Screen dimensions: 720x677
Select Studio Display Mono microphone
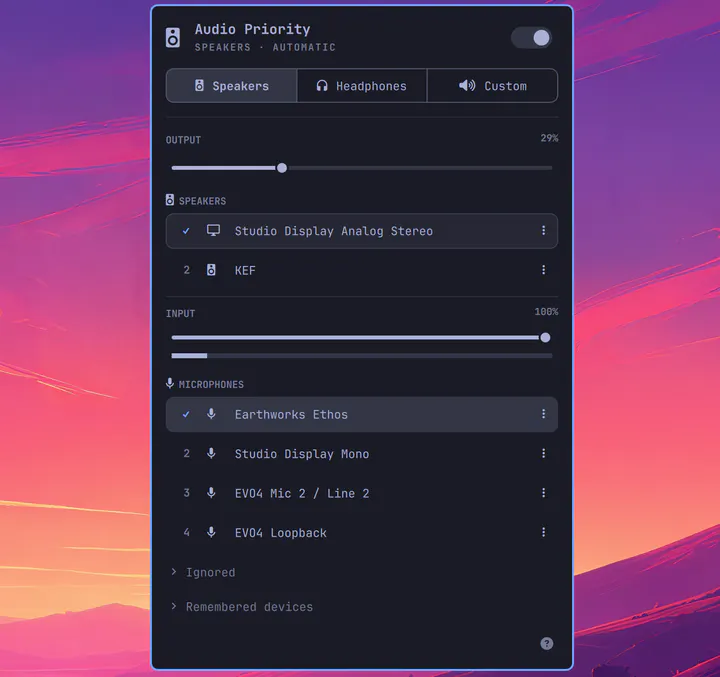[362, 454]
